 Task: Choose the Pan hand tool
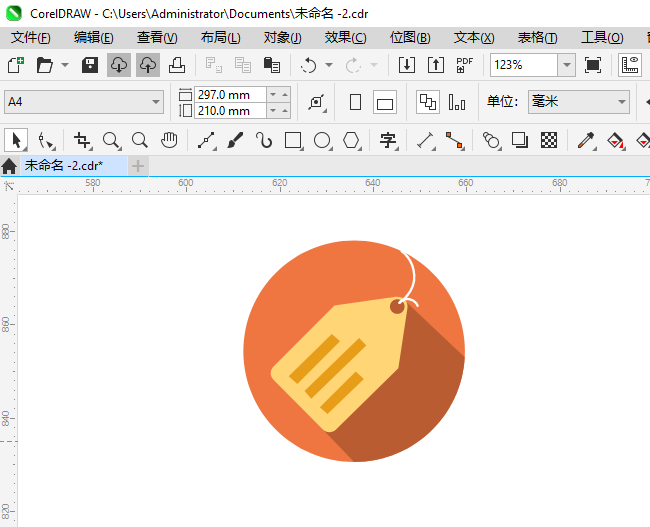tap(169, 140)
